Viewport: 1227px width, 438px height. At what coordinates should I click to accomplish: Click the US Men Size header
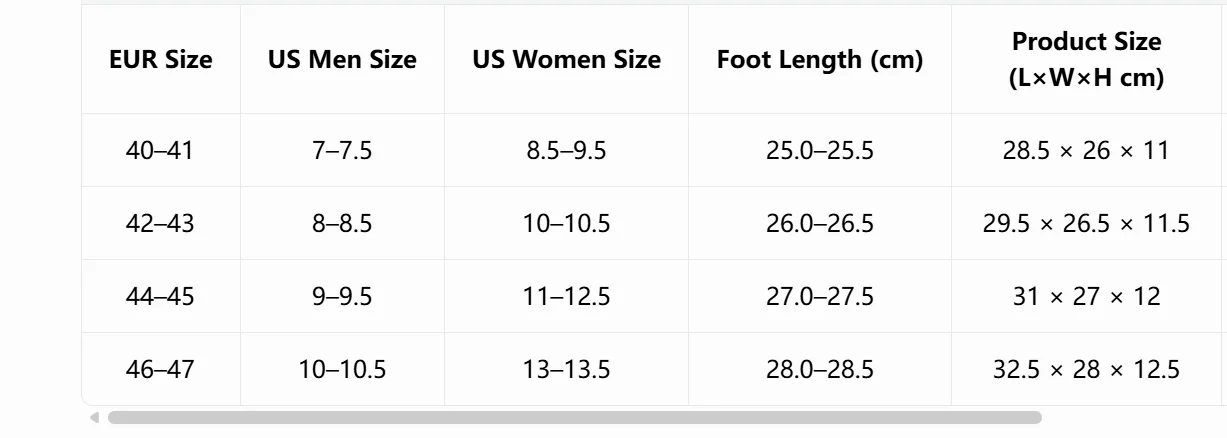click(342, 60)
